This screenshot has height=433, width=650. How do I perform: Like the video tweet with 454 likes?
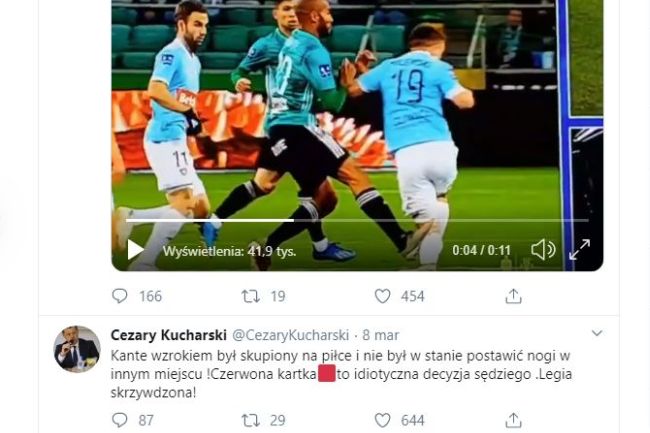(x=382, y=296)
